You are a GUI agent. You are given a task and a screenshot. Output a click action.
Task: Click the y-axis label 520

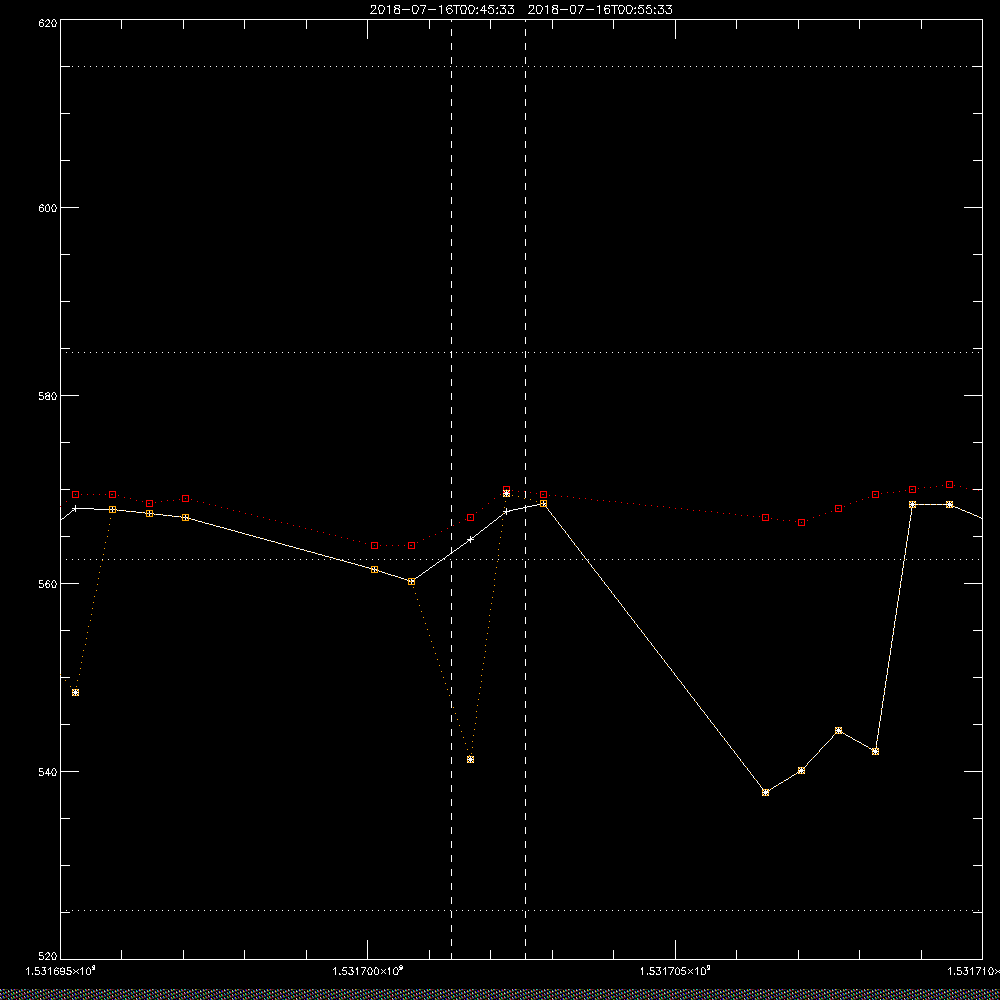[48, 957]
